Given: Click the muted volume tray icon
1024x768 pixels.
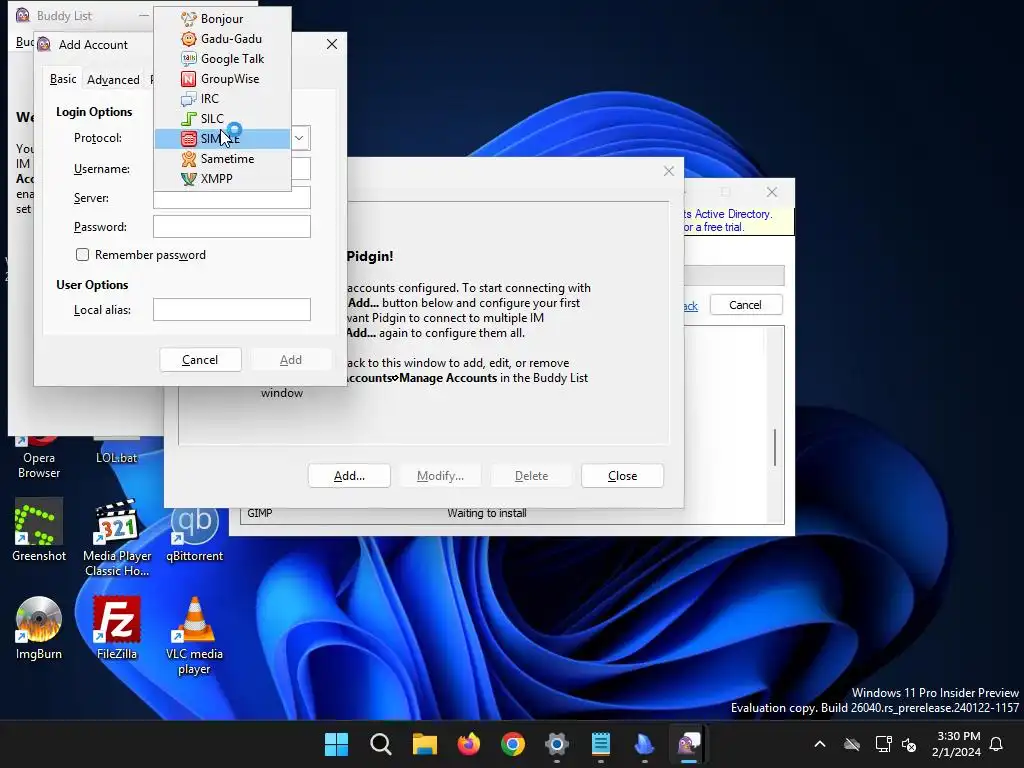Looking at the screenshot, I should coord(909,744).
